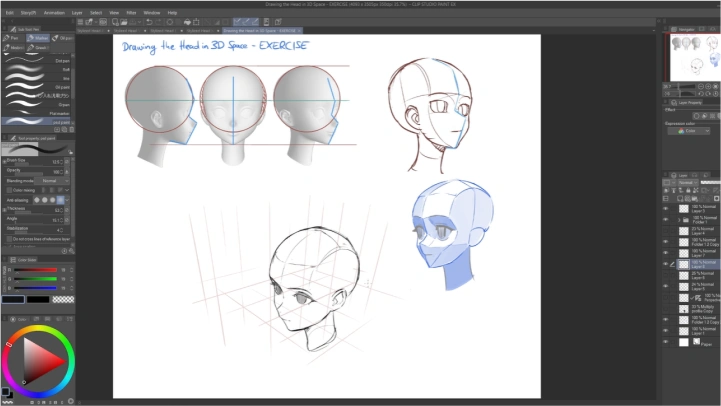Viewport: 721px width, 406px height.
Task: Click the reset to initial settings icon in tool property
Action: 64,251
